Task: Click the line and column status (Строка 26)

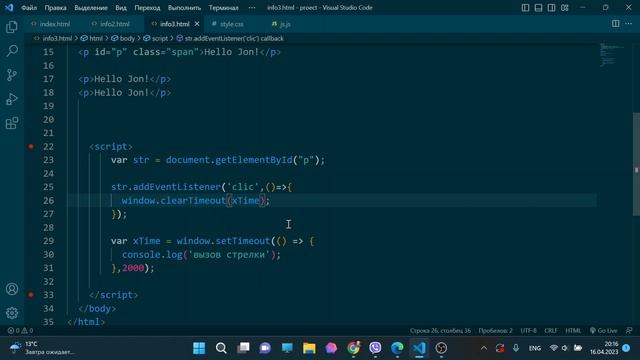Action: 440,331
